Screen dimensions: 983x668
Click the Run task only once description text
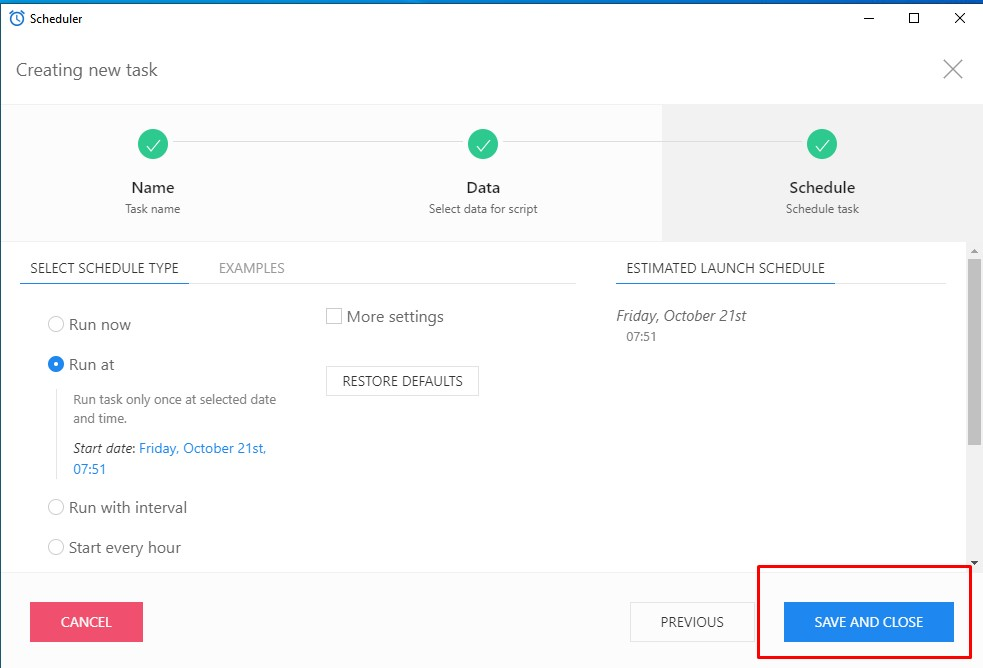pos(174,409)
